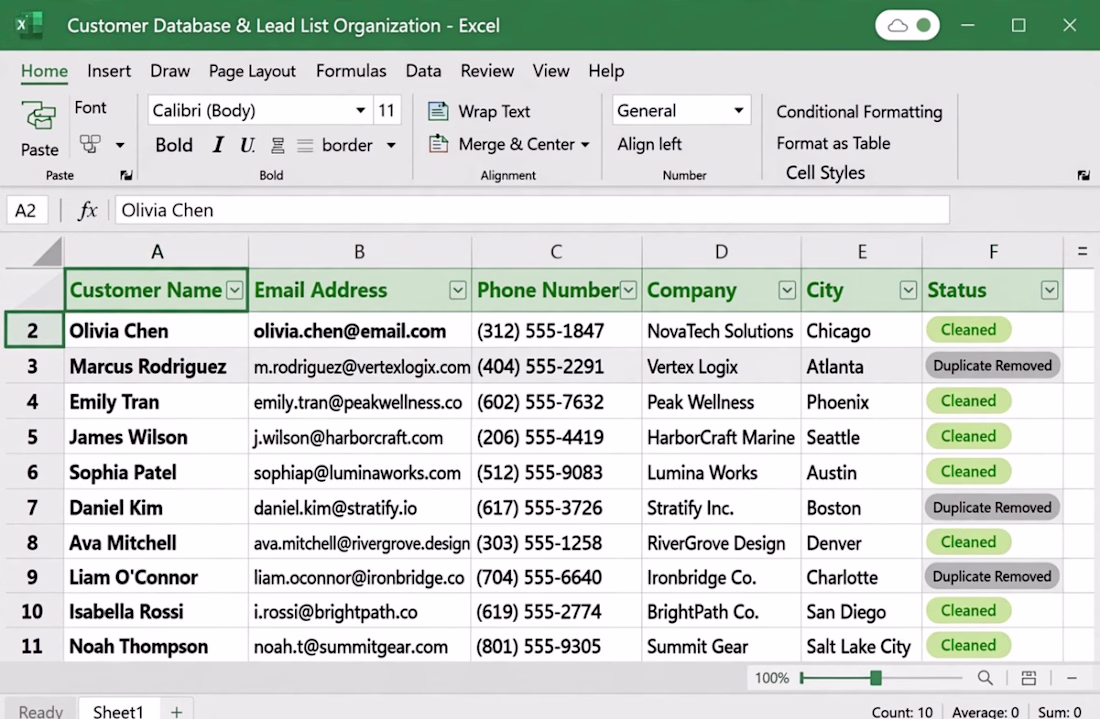Image resolution: width=1100 pixels, height=719 pixels.
Task: Open the Insert ribbon tab
Action: [109, 71]
